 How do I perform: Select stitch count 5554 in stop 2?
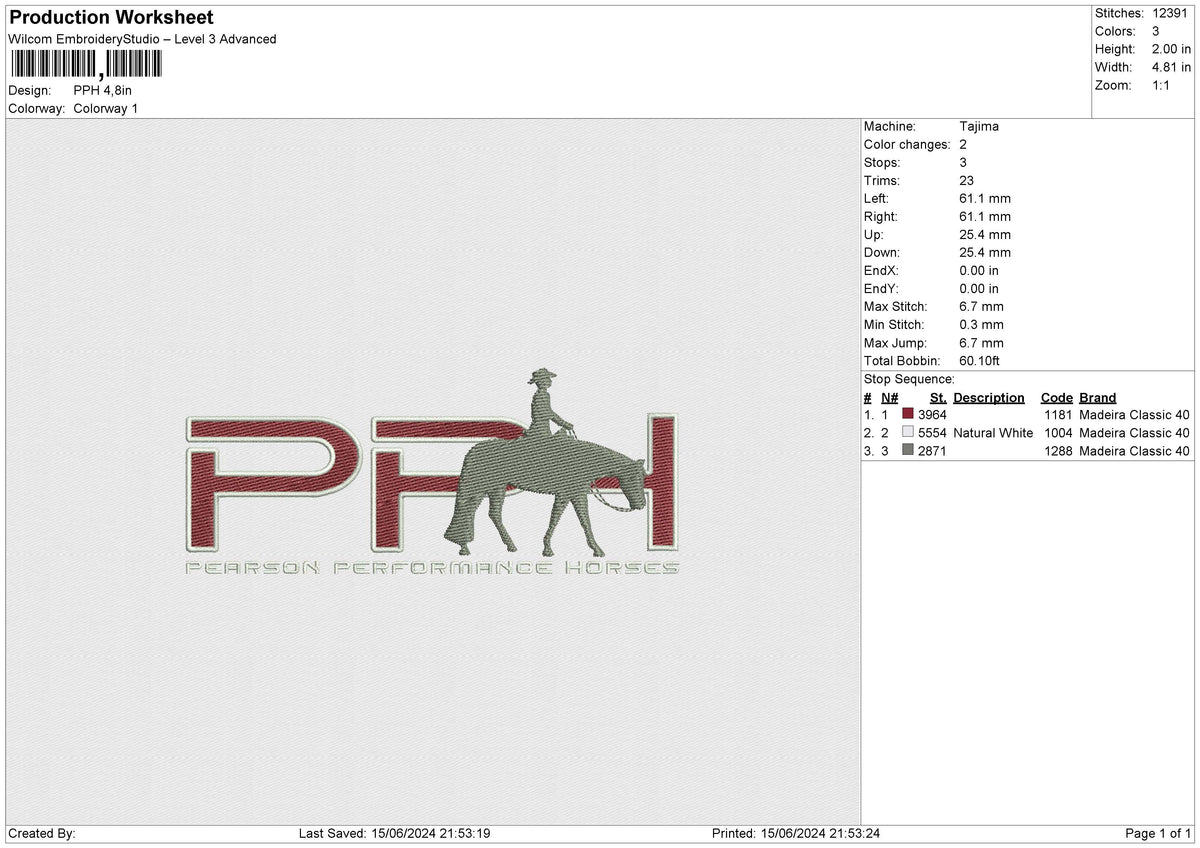tap(932, 433)
